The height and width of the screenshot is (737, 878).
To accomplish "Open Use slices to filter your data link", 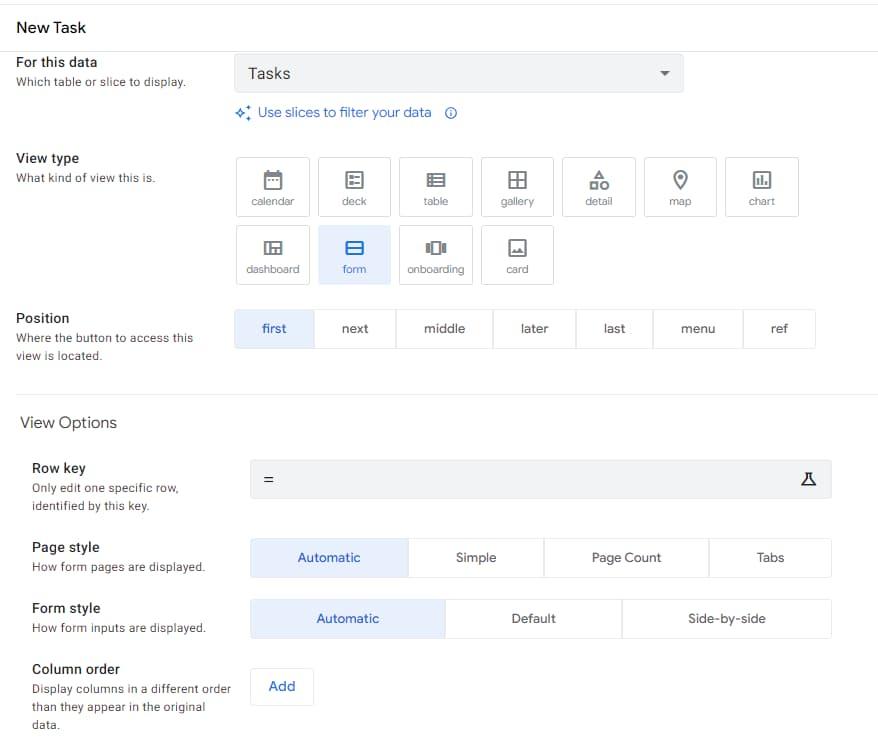I will [x=344, y=113].
